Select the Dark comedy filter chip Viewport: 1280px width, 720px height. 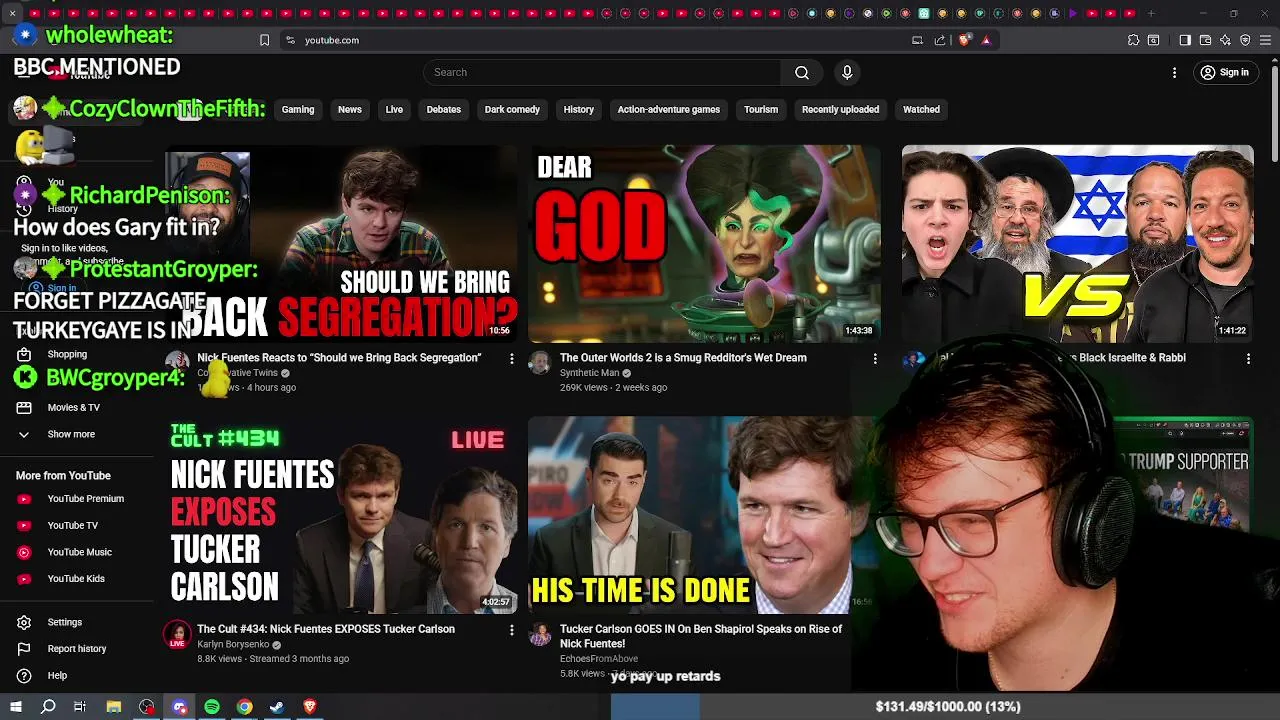pyautogui.click(x=512, y=110)
